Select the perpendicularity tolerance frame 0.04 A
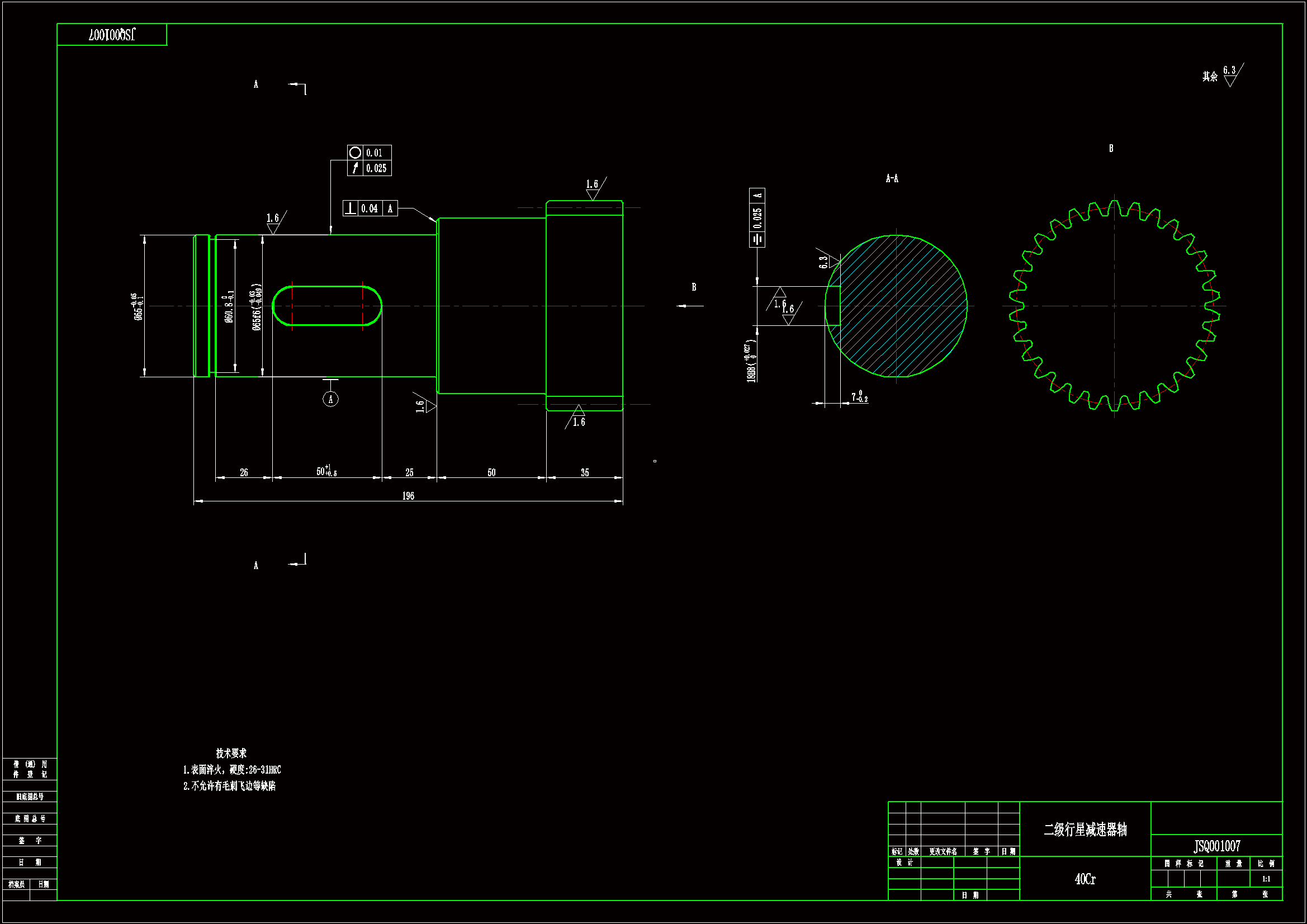Viewport: 1307px width, 924px height. tap(370, 209)
